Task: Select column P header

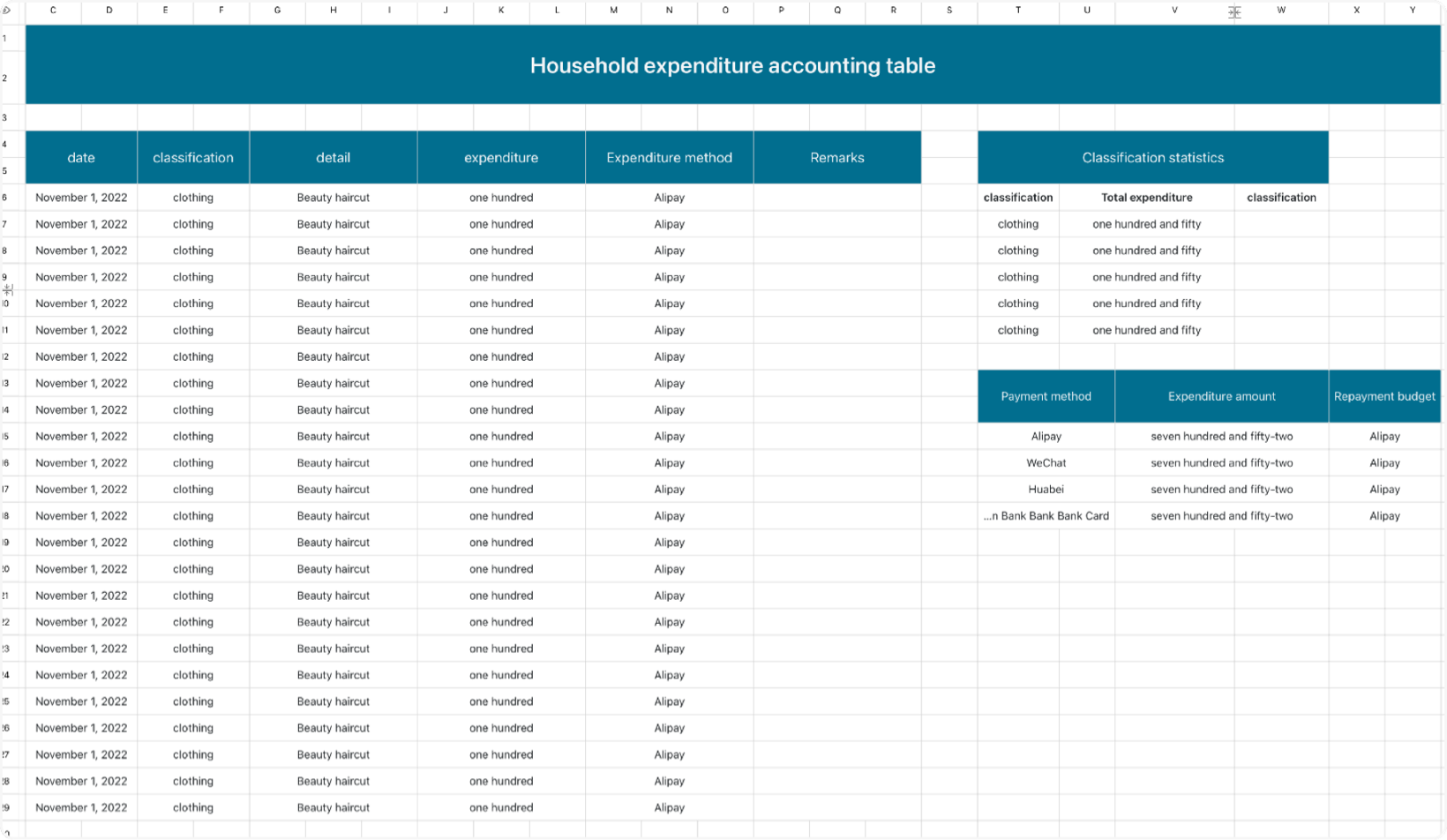Action: pos(781,11)
